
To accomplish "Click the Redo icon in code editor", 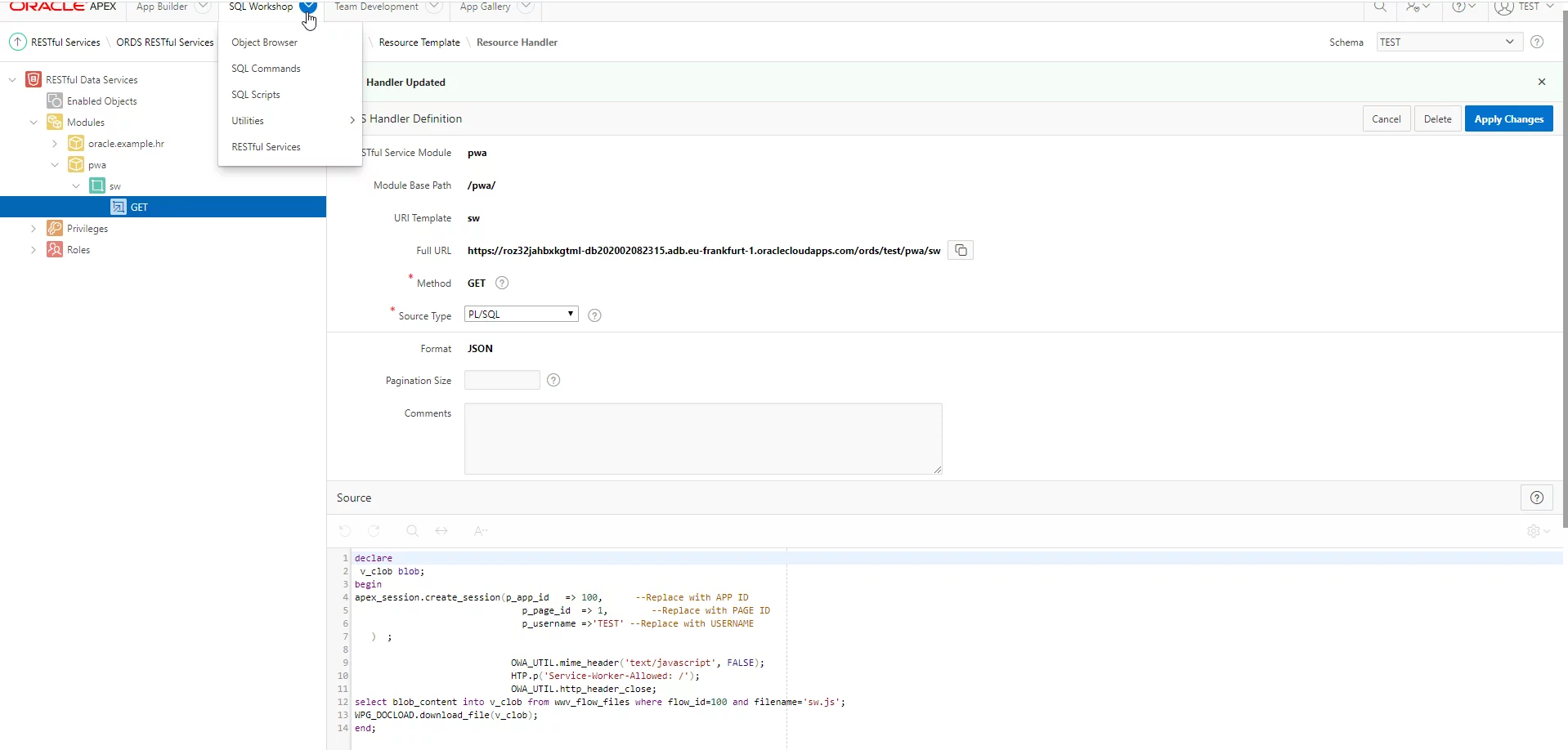I will (374, 531).
